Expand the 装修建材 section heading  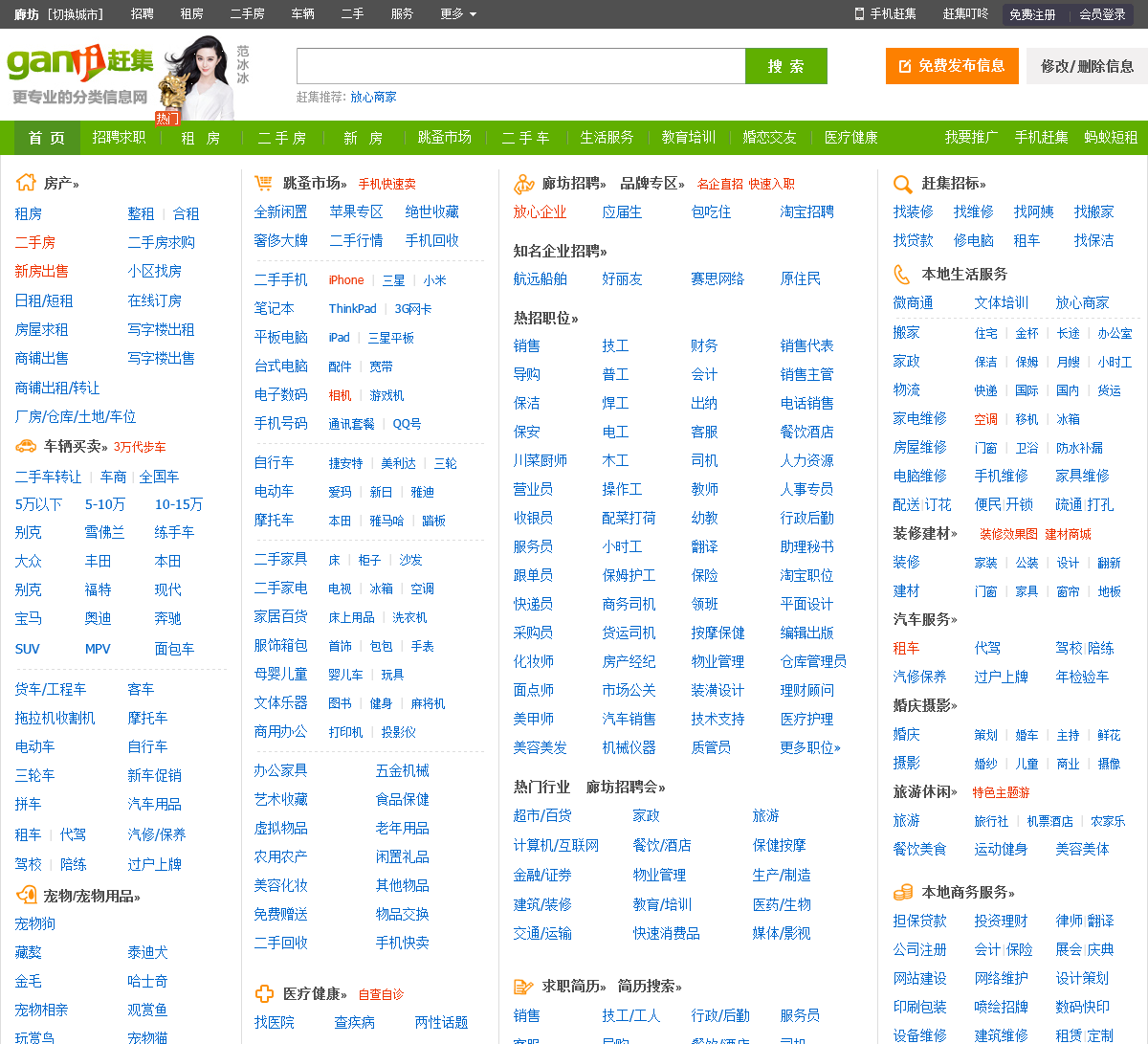coord(925,533)
